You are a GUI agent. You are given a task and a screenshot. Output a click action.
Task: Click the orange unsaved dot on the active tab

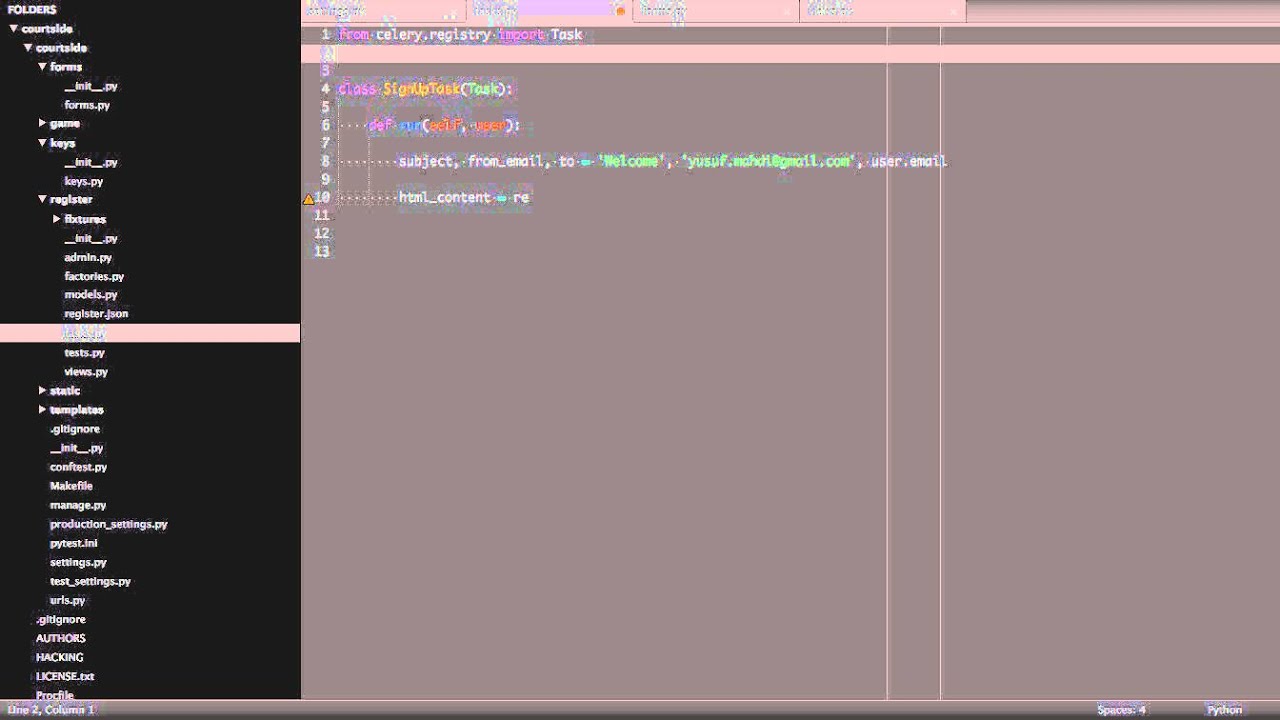621,11
